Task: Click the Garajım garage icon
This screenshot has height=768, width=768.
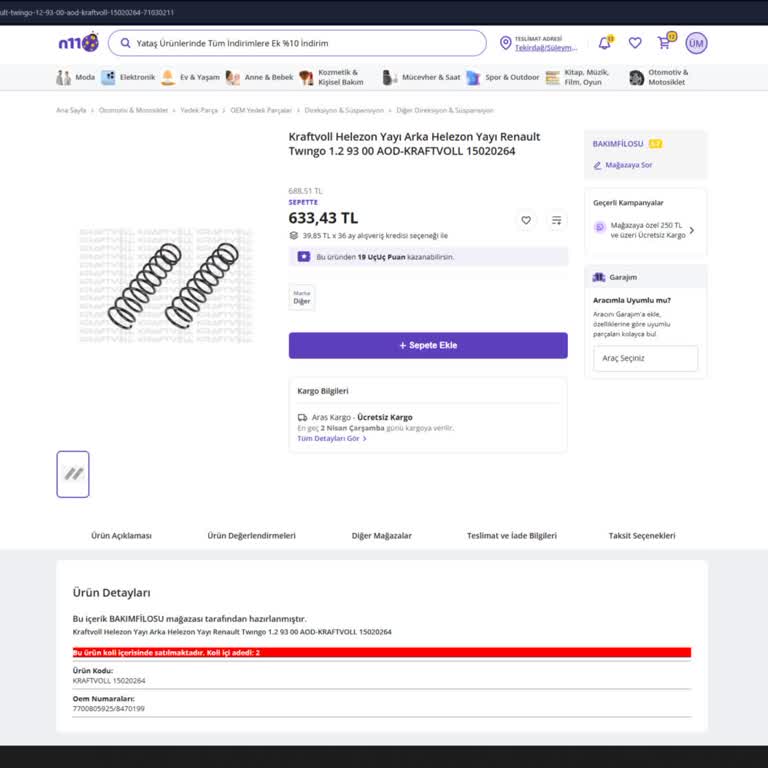Action: click(x=599, y=277)
